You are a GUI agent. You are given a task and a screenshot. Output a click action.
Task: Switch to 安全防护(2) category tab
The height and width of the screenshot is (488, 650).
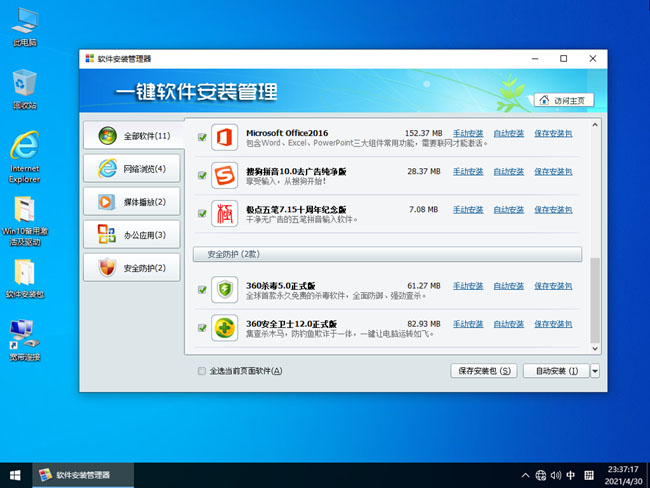[132, 268]
